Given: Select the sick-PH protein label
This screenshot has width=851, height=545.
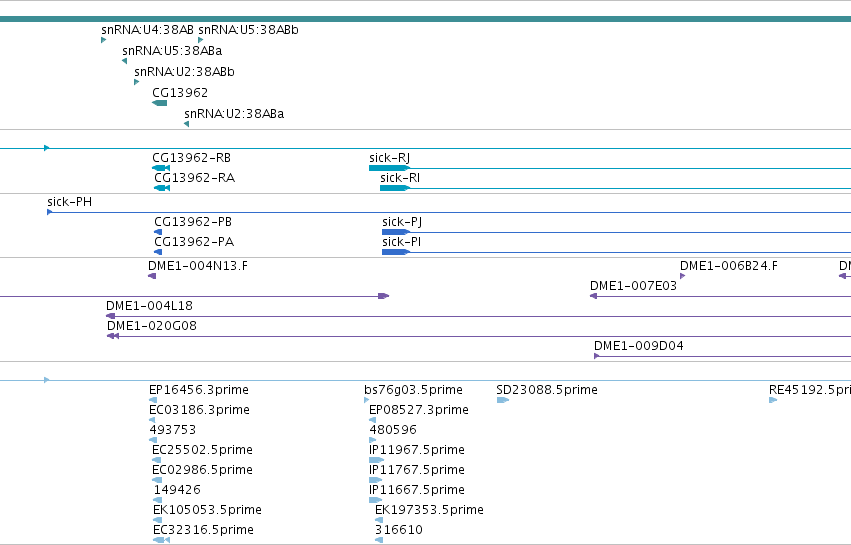Looking at the screenshot, I should click(x=69, y=202).
